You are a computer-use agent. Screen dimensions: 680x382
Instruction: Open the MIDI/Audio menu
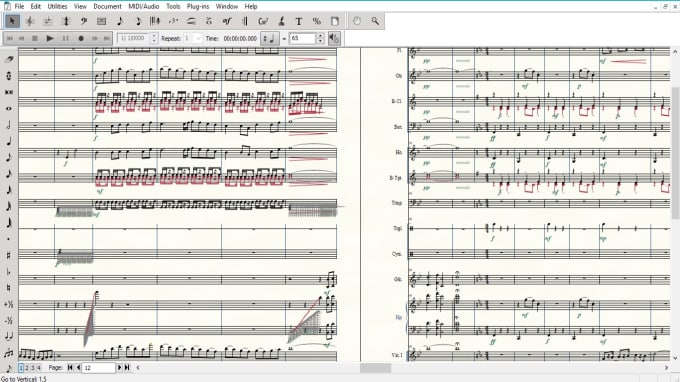pyautogui.click(x=144, y=7)
